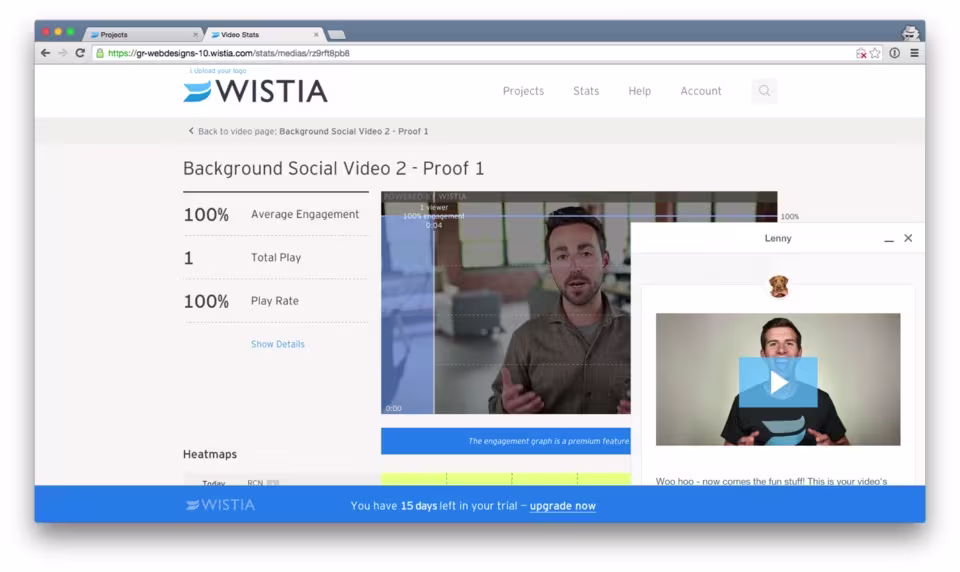Click the Heatmaps section heading
This screenshot has height=572, width=960.
(x=210, y=454)
